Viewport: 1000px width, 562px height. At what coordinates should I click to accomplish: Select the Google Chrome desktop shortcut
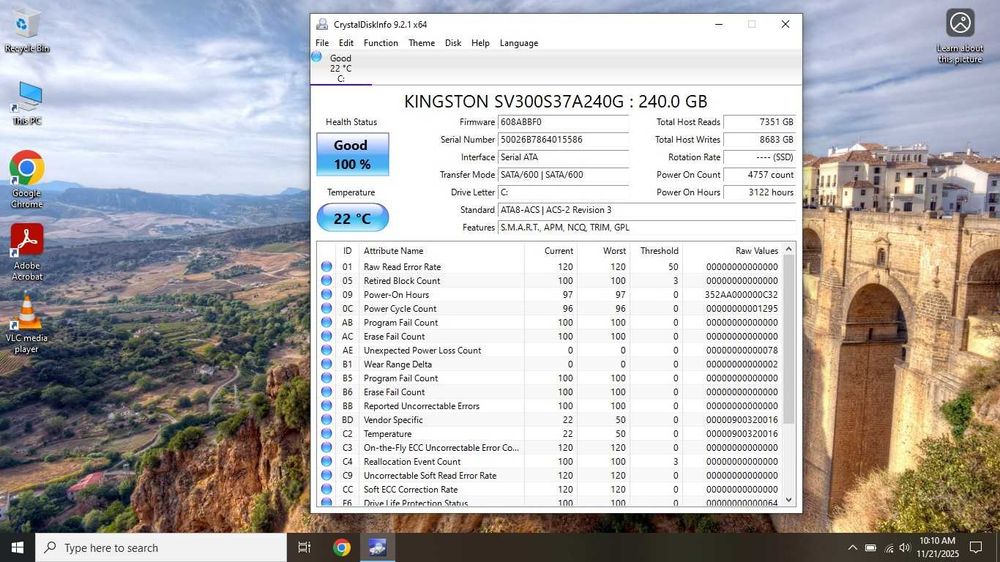tap(27, 180)
